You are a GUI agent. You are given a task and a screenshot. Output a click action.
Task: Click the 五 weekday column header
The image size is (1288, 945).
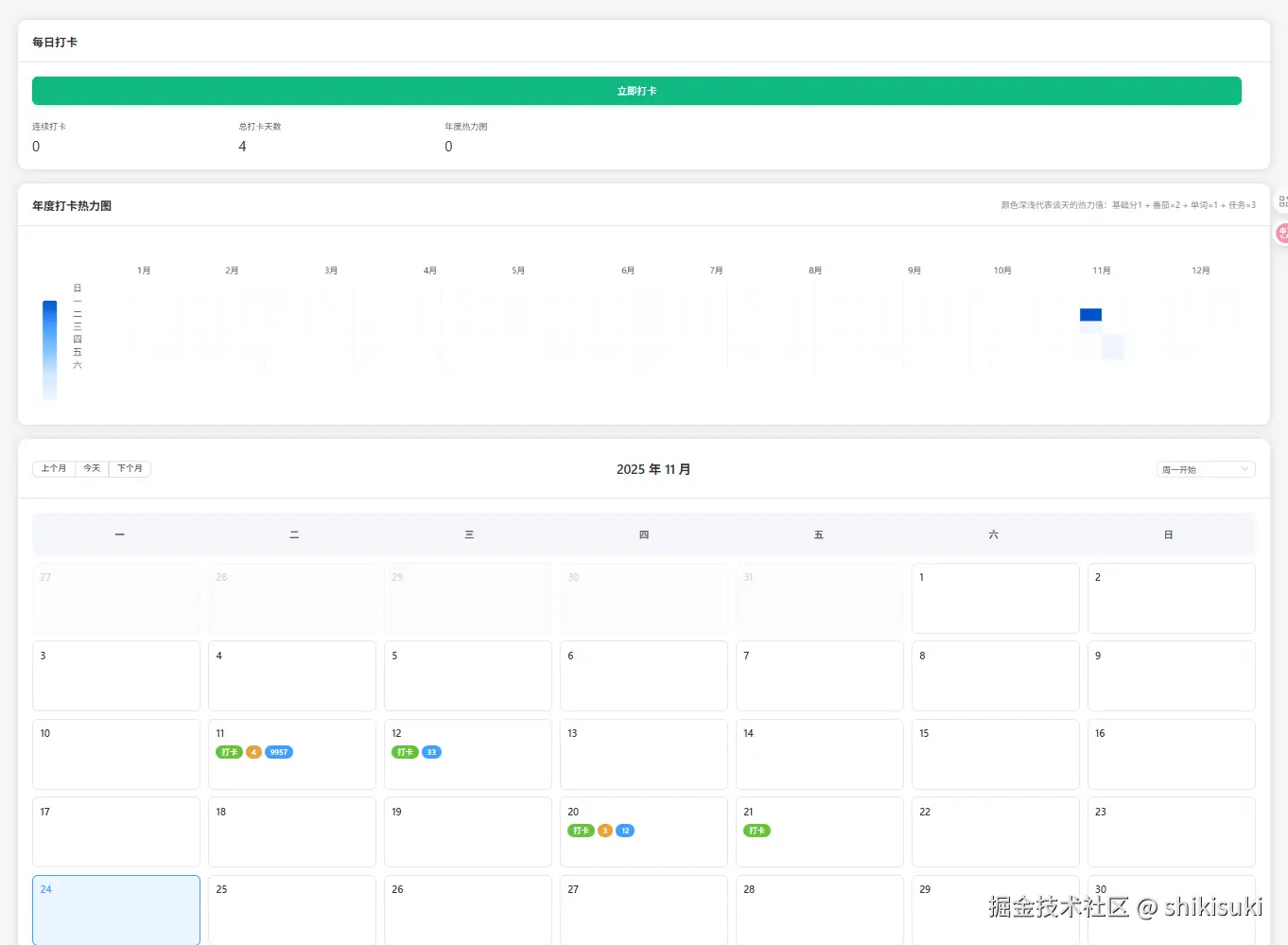coord(819,534)
